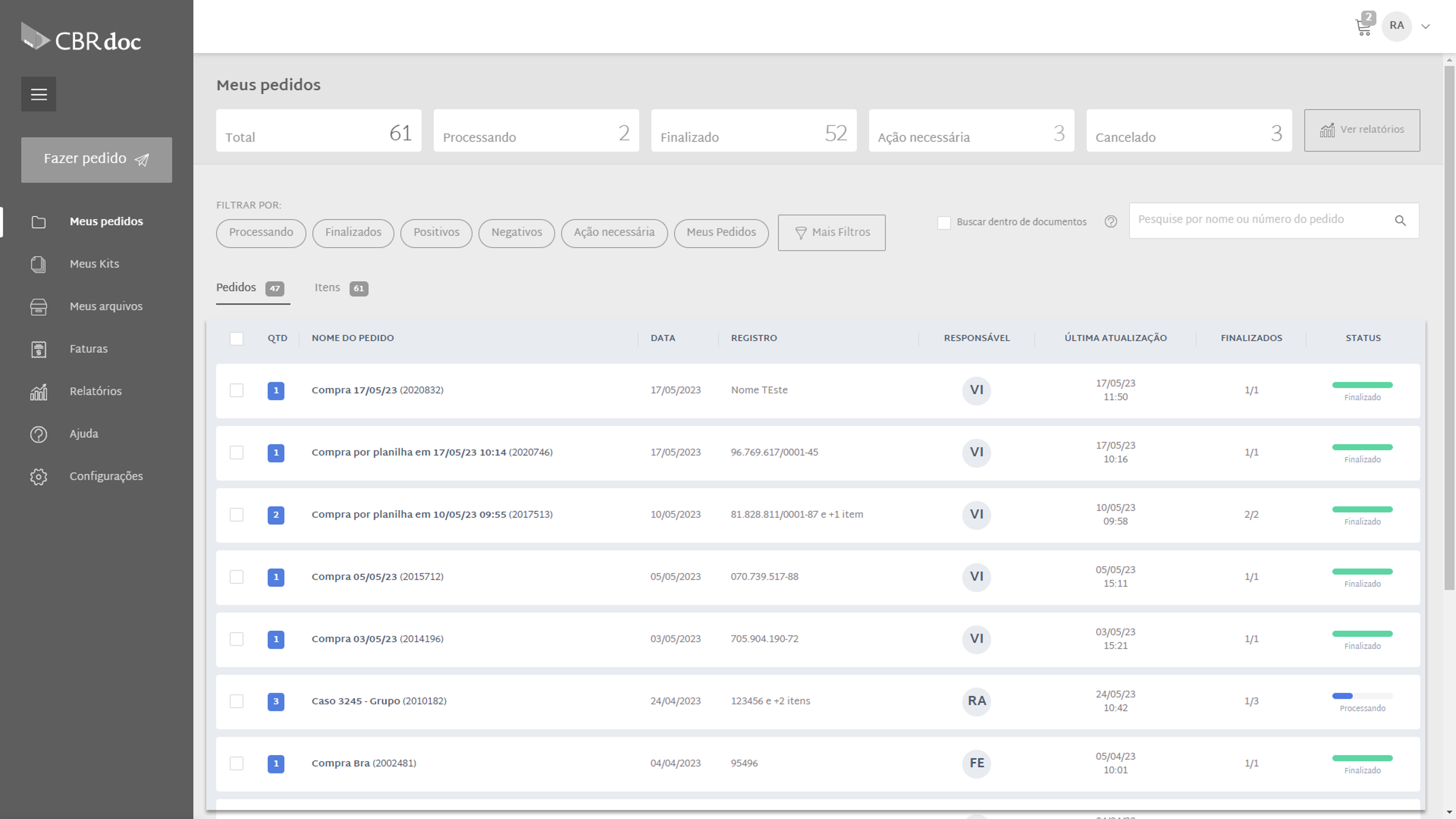Screen dimensions: 1456x819
Task: Click the Finalizado progress bar for Compra 17/05/23
Action: point(1362,385)
